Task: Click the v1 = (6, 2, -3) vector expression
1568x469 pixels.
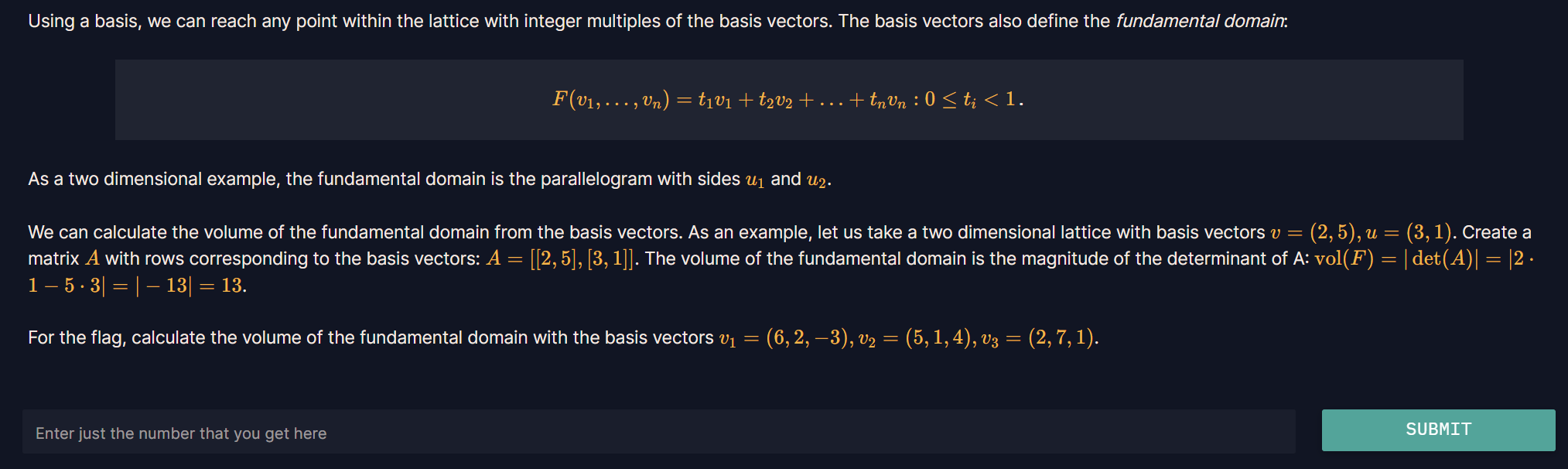Action: pos(787,338)
